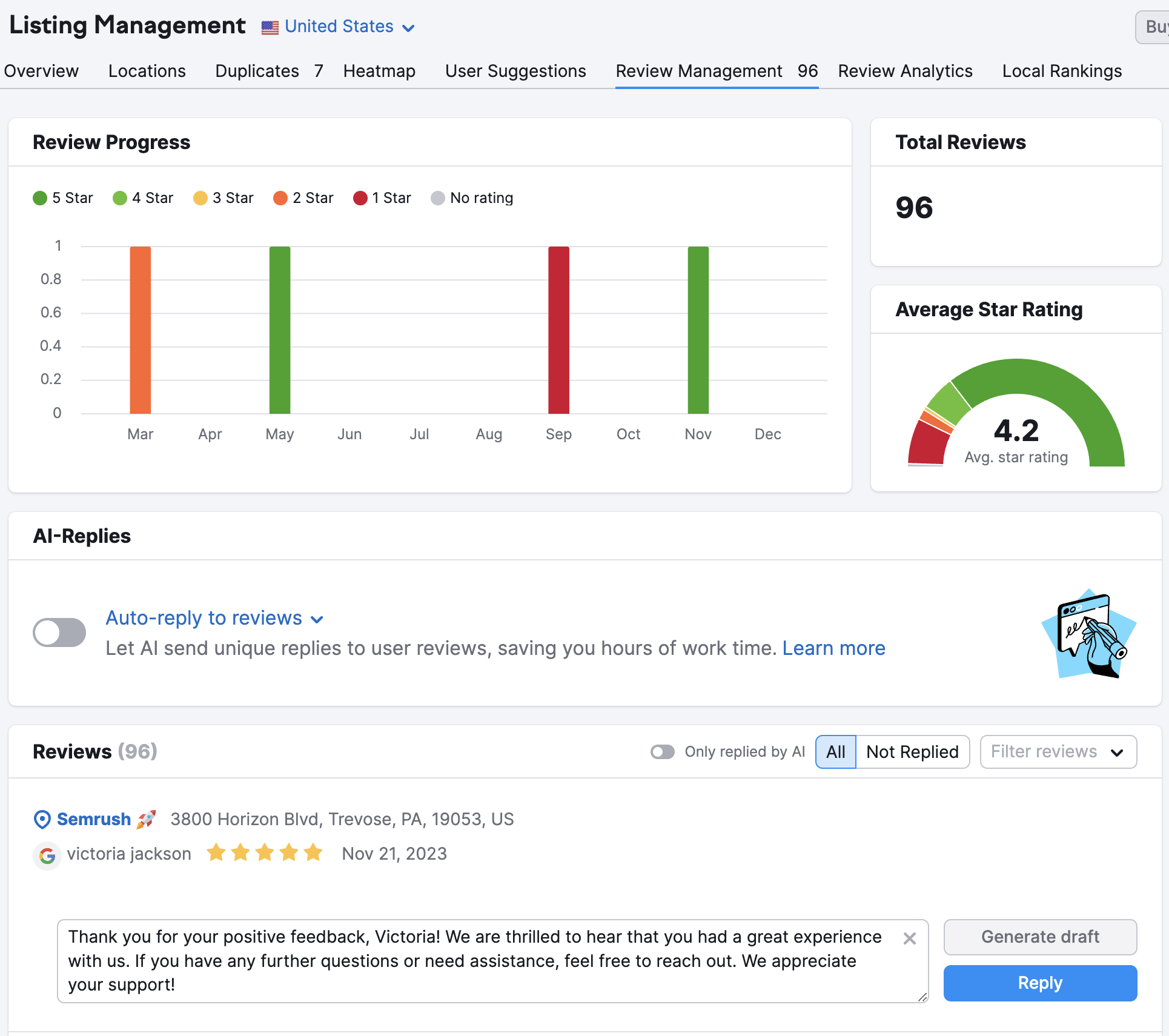
Task: Select the Not Replied filter button
Action: 911,752
